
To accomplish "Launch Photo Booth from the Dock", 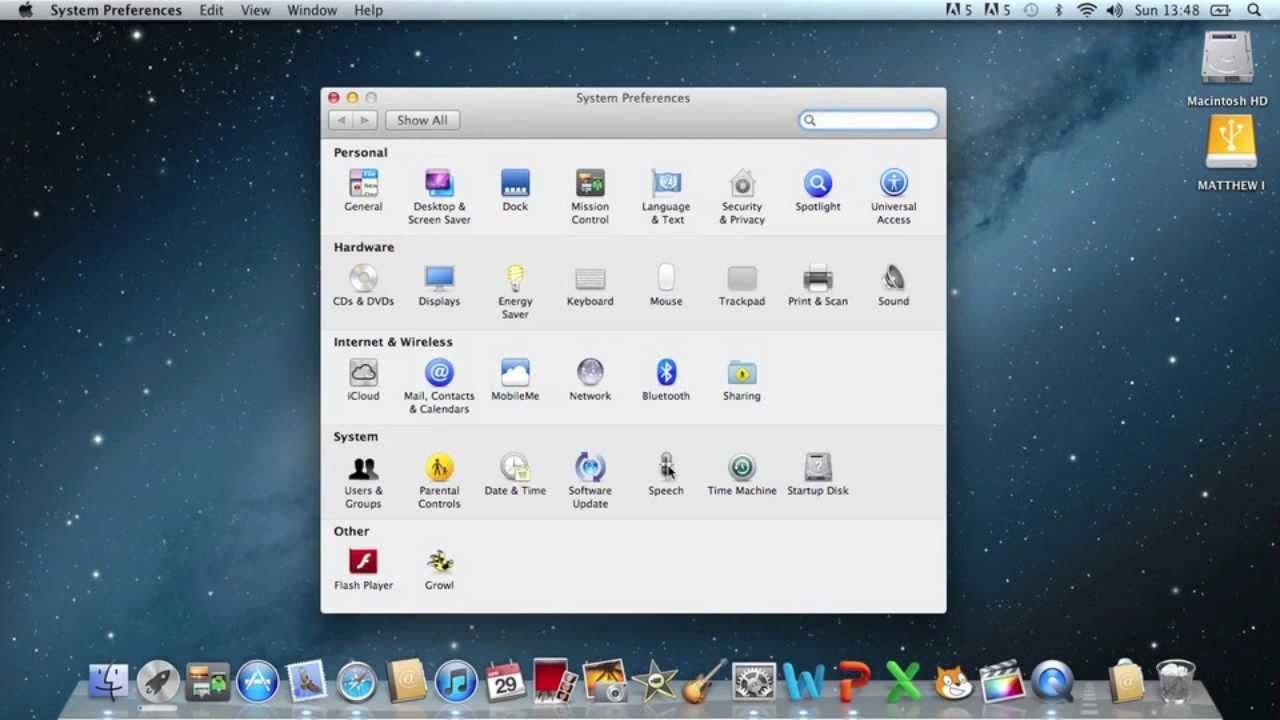I will pyautogui.click(x=555, y=680).
